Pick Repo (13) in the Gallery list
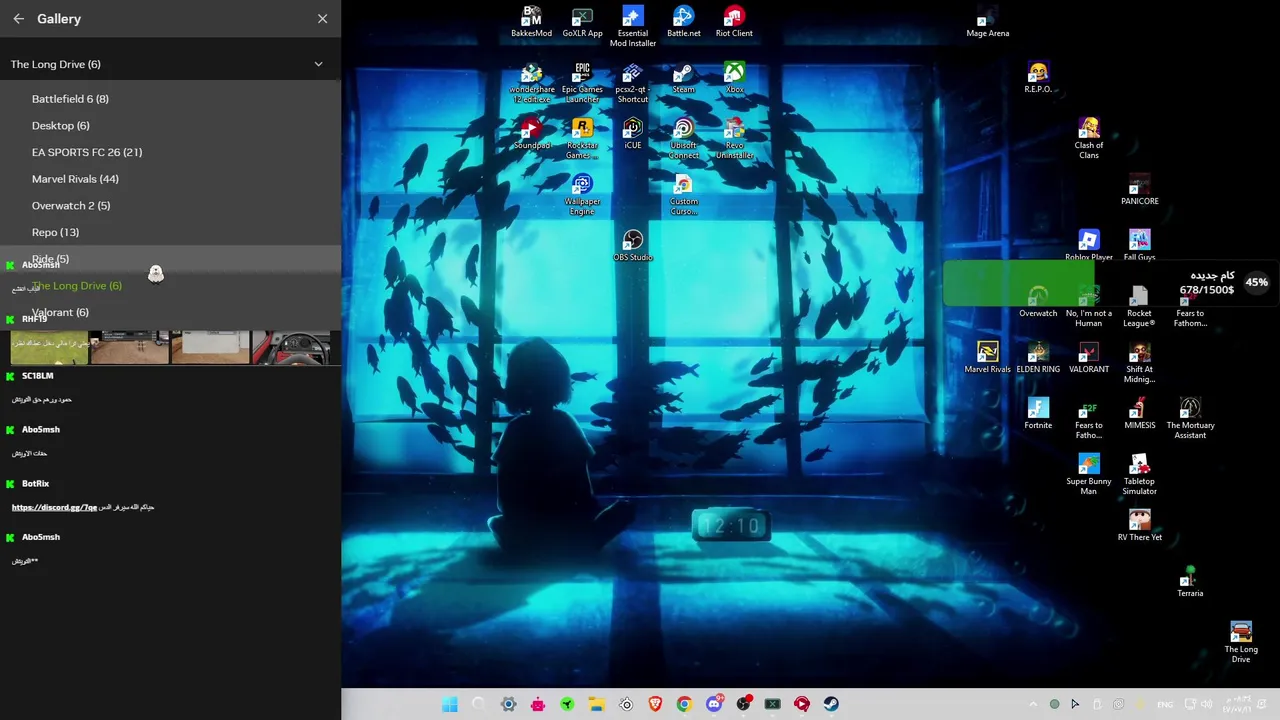Viewport: 1280px width, 720px height. coord(170,232)
